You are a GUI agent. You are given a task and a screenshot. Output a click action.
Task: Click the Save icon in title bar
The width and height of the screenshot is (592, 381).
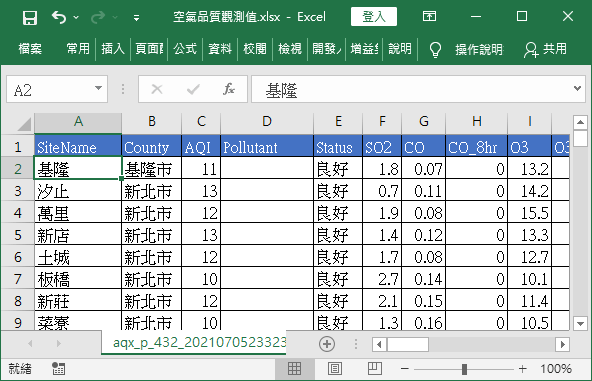tap(29, 17)
